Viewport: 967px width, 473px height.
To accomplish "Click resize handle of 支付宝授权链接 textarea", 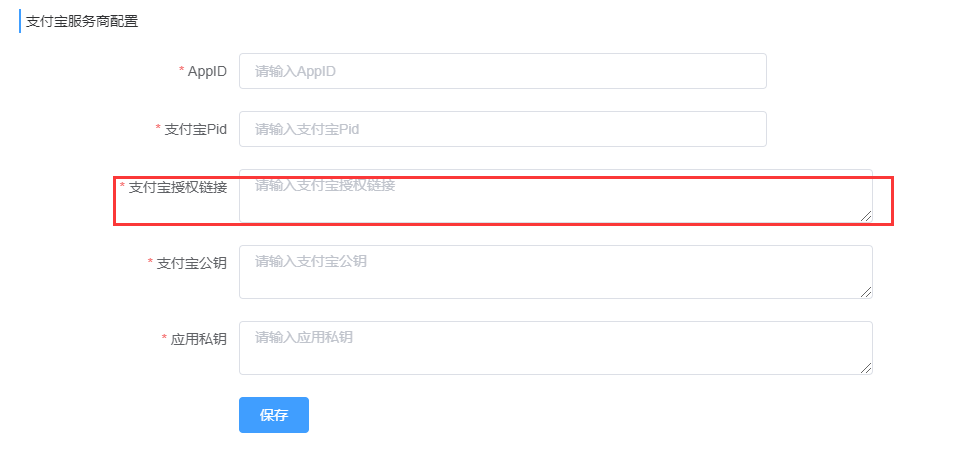I will [x=865, y=215].
